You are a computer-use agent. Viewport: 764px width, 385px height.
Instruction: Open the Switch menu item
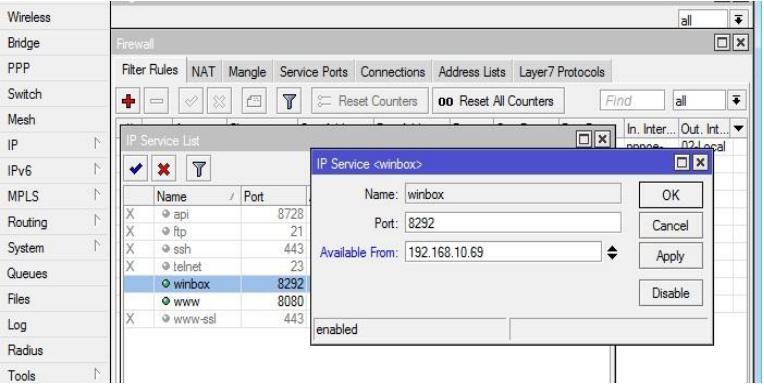click(55, 94)
